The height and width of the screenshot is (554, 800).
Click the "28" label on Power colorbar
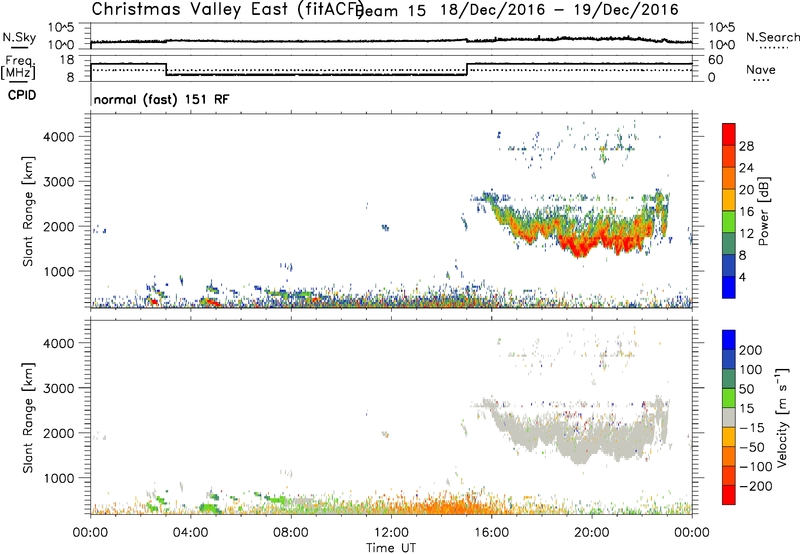[746, 146]
